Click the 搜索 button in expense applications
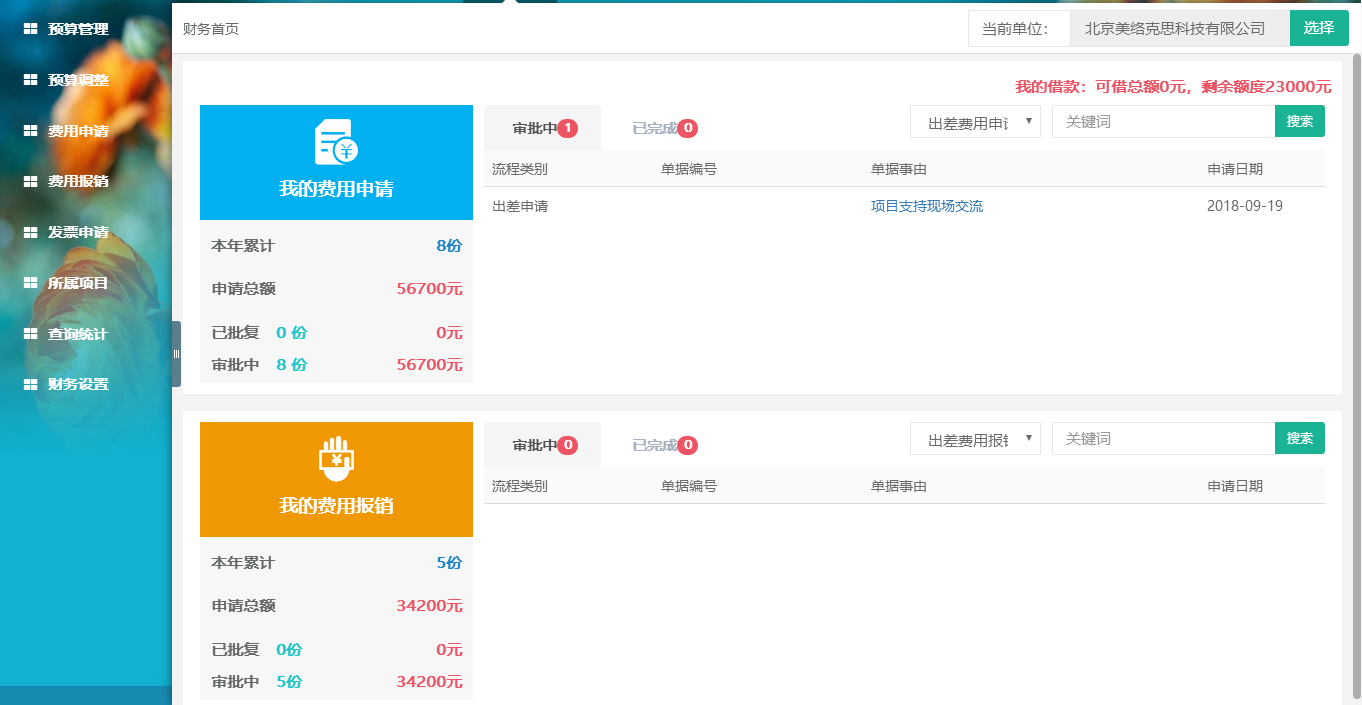 click(x=1299, y=122)
